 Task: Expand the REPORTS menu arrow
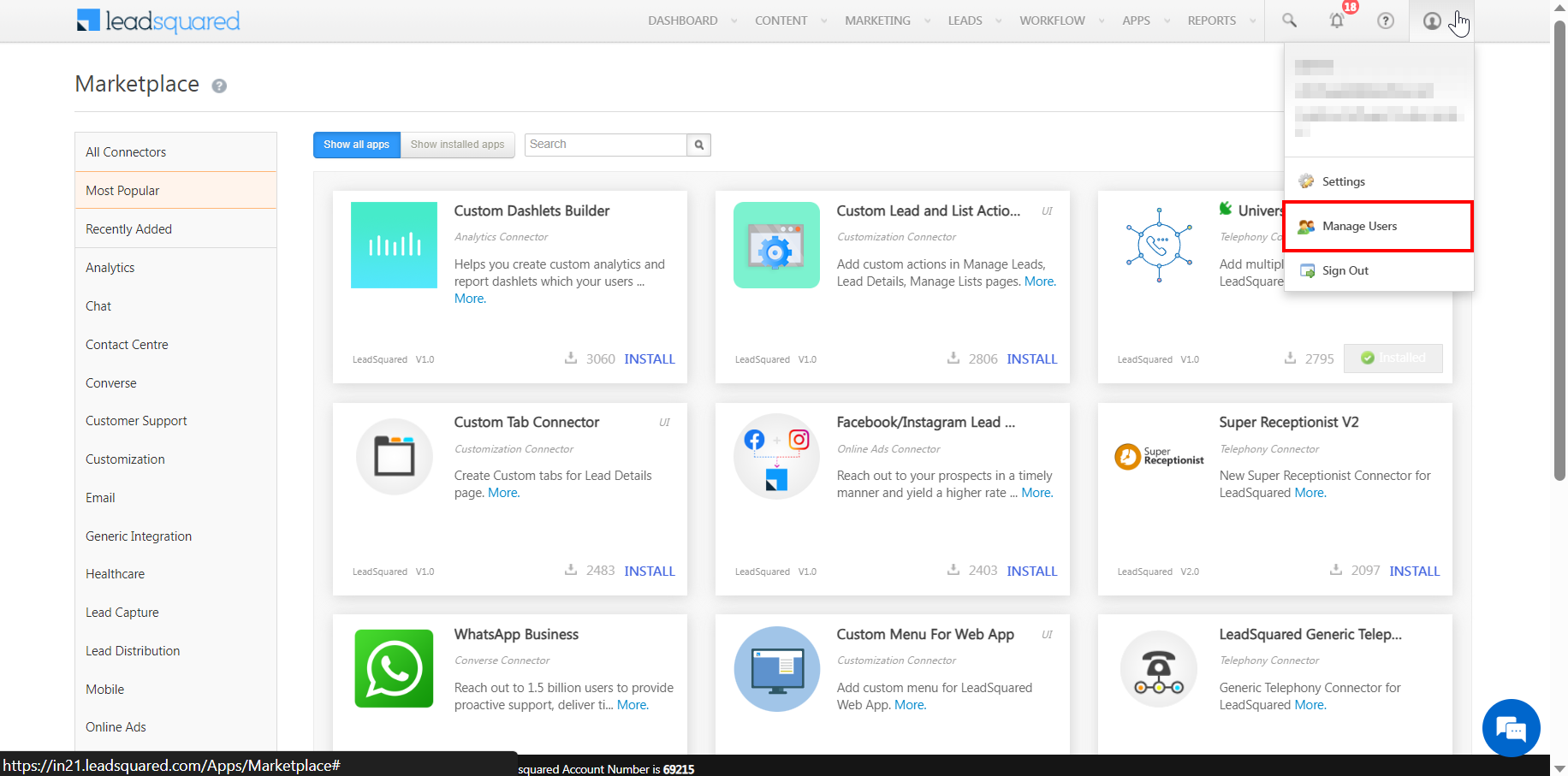point(1253,21)
